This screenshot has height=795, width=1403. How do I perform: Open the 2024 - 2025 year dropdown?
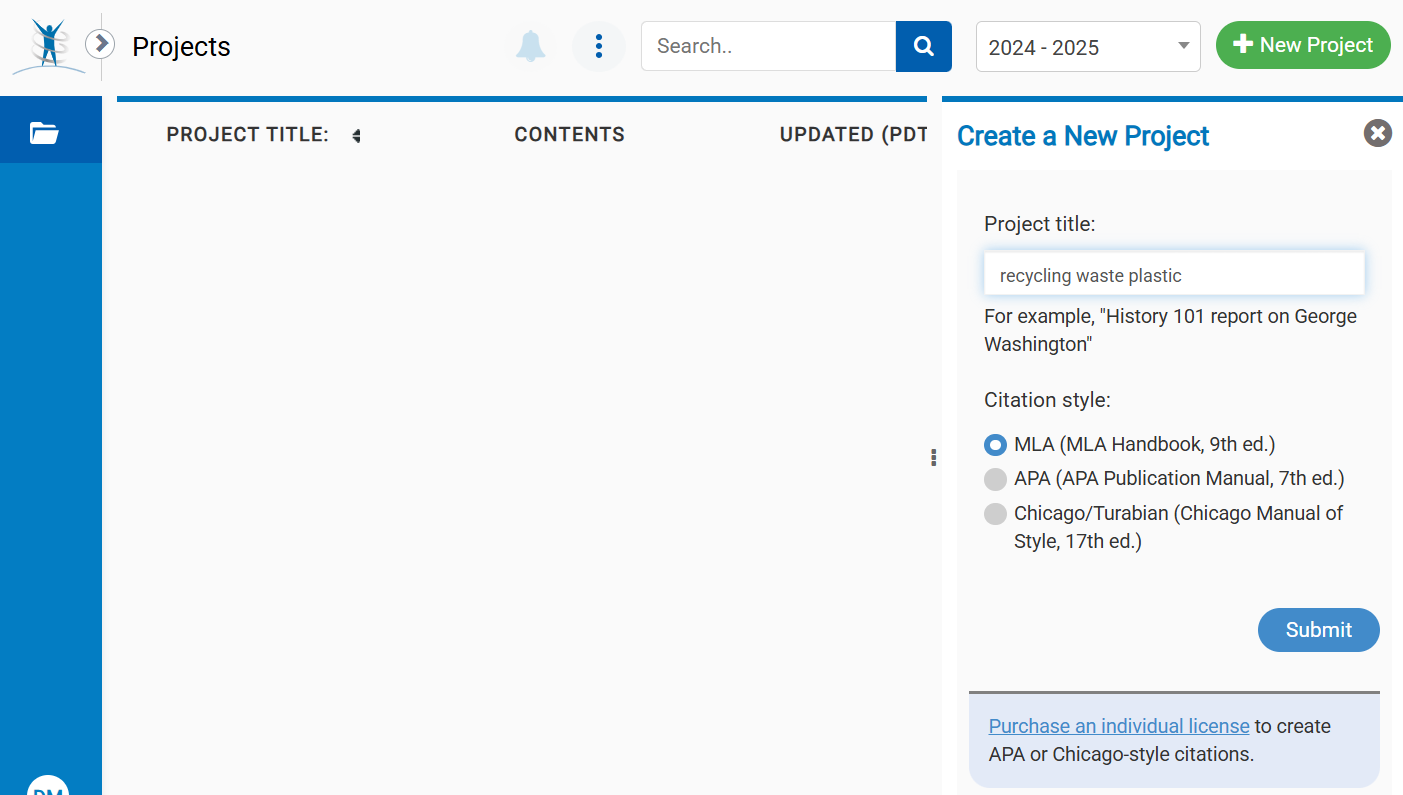click(1087, 47)
